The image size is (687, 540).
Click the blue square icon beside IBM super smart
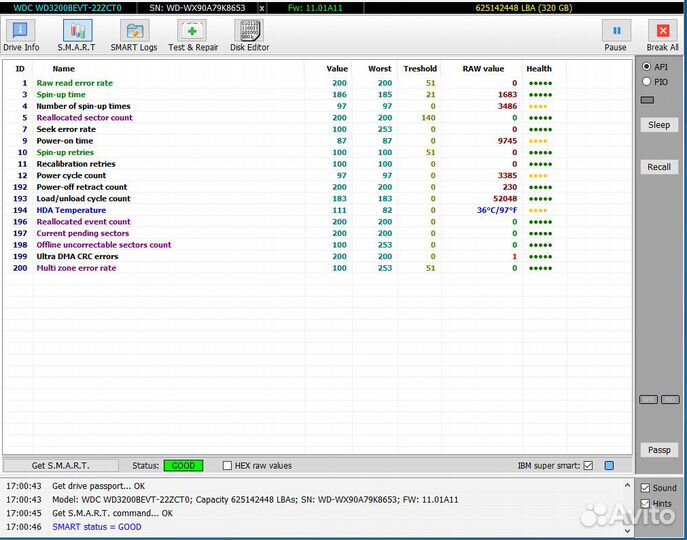[609, 466]
